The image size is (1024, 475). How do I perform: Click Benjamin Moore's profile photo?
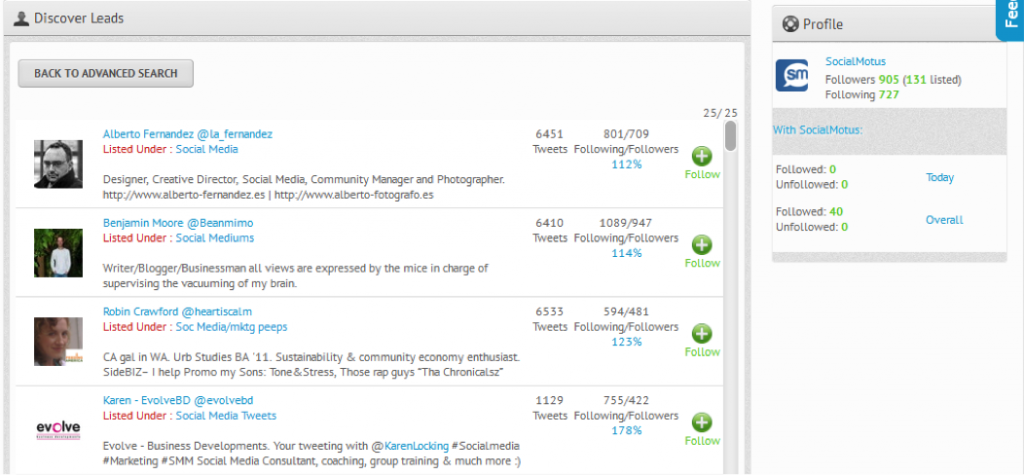58,253
